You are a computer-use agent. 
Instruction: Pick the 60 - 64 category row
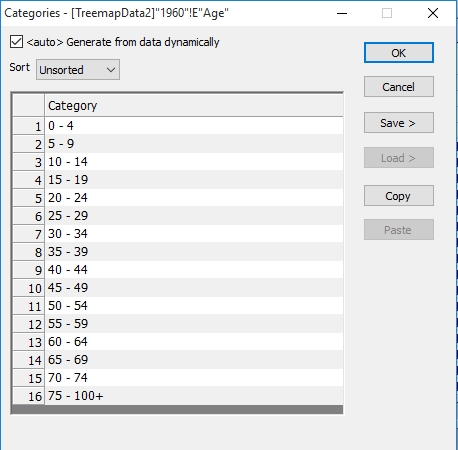[194, 342]
